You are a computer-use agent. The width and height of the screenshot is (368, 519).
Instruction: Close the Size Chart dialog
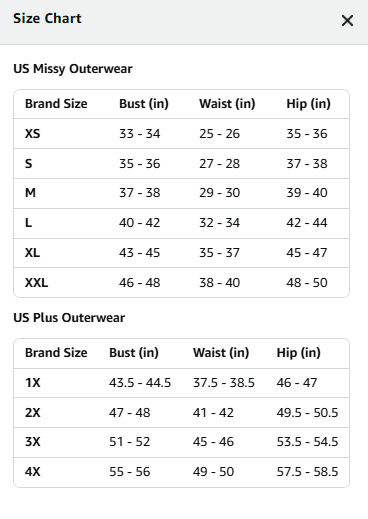tap(347, 21)
